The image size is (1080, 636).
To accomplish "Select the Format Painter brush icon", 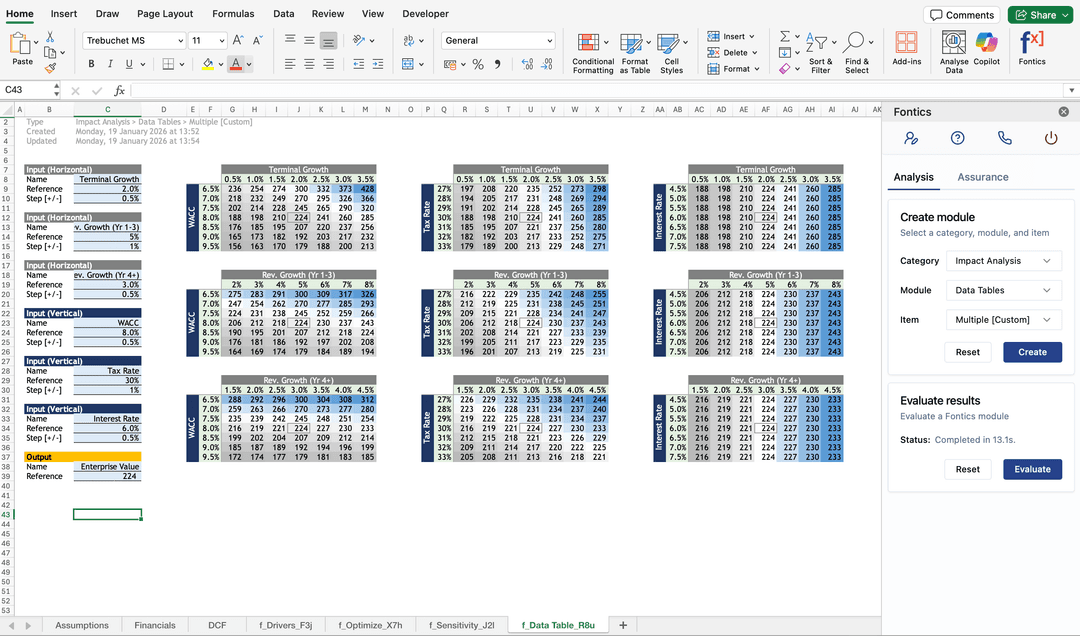I will point(50,68).
